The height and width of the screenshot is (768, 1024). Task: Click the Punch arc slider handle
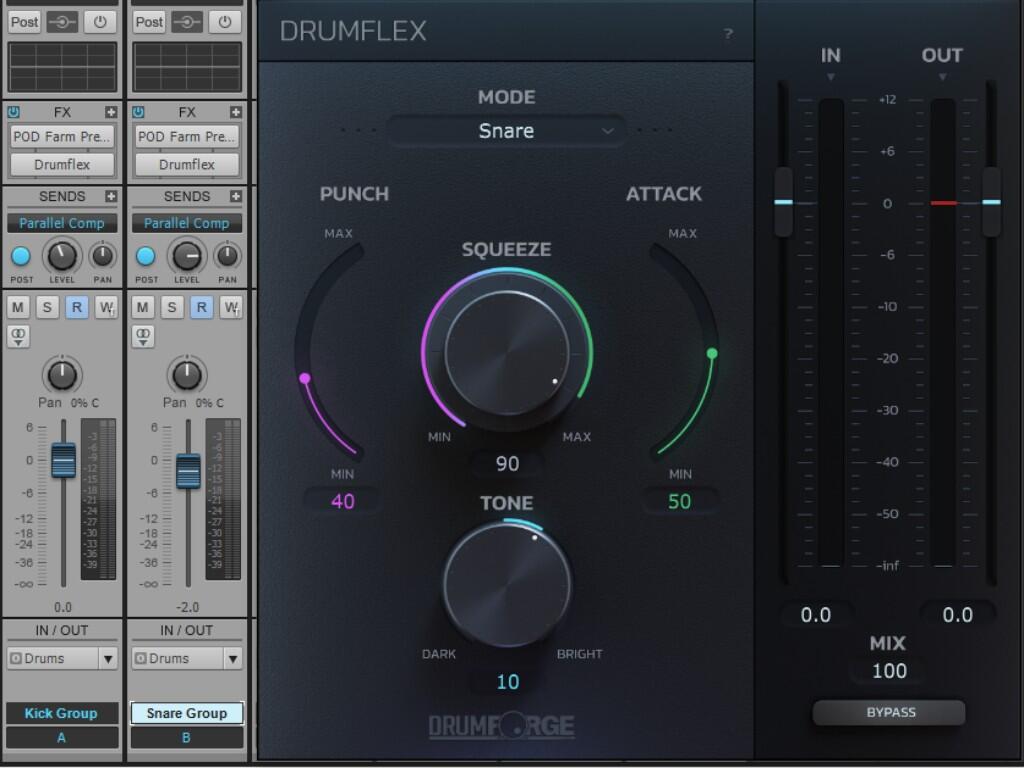pyautogui.click(x=304, y=378)
